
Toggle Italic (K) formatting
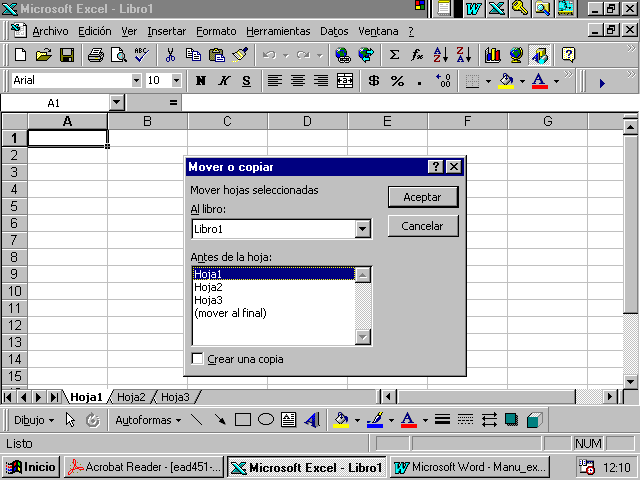[x=223, y=81]
